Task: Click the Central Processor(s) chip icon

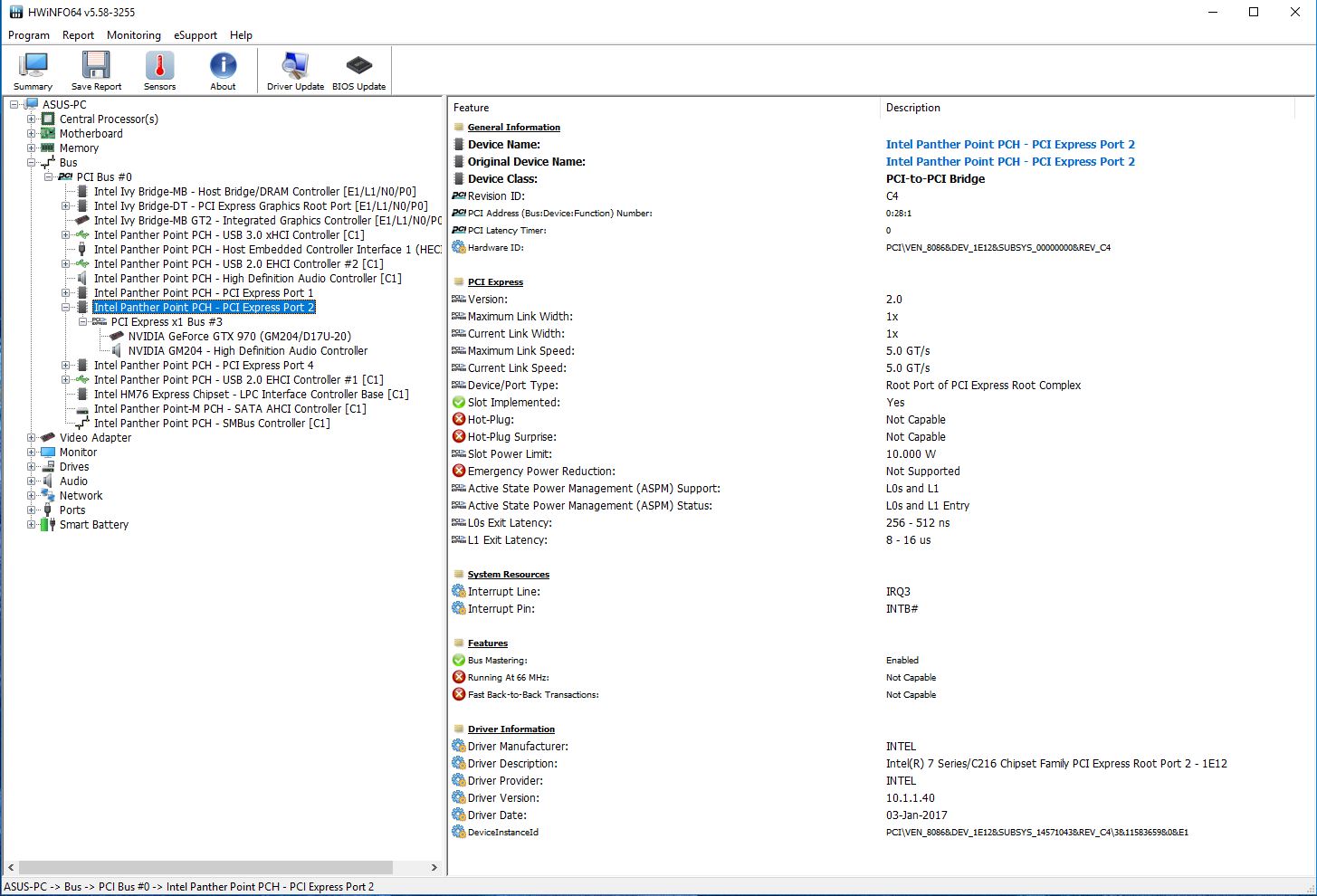Action: coord(48,119)
